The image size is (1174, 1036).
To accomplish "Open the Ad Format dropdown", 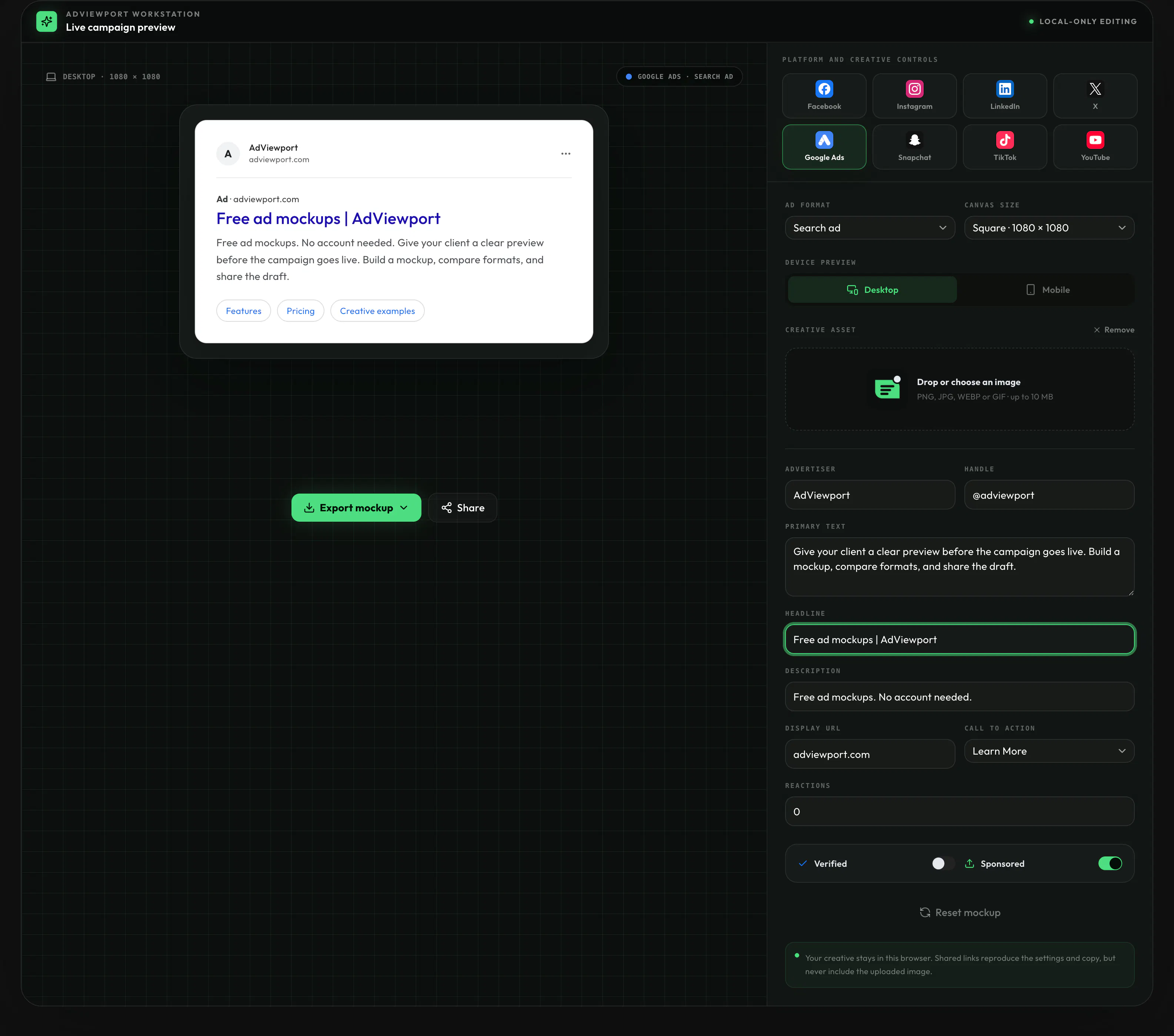I will coord(870,228).
